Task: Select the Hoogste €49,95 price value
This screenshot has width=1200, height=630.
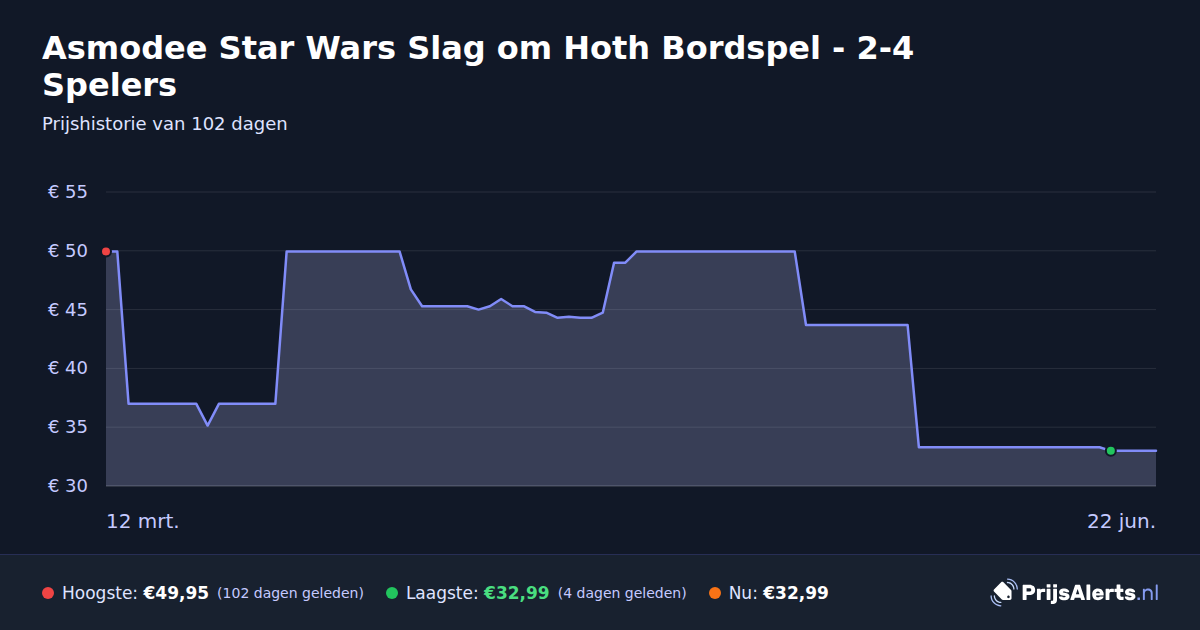Action: pos(176,593)
